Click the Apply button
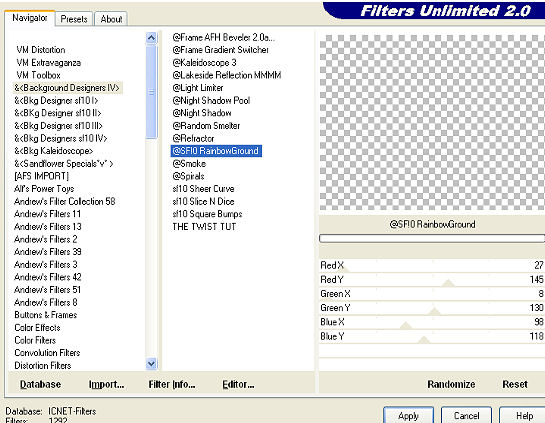Viewport: 545px width, 423px height. click(408, 416)
